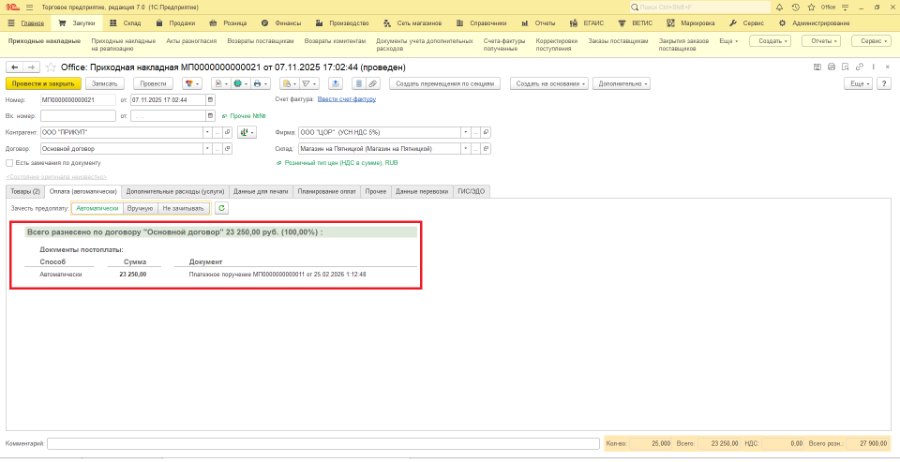
Task: Focus the search field in title bar
Action: [700, 7]
